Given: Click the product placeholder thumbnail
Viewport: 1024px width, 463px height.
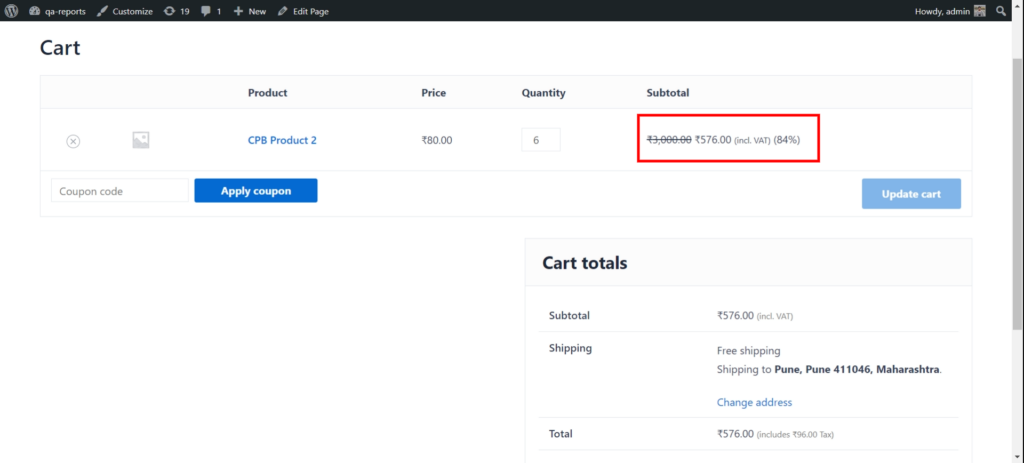Looking at the screenshot, I should (x=140, y=140).
